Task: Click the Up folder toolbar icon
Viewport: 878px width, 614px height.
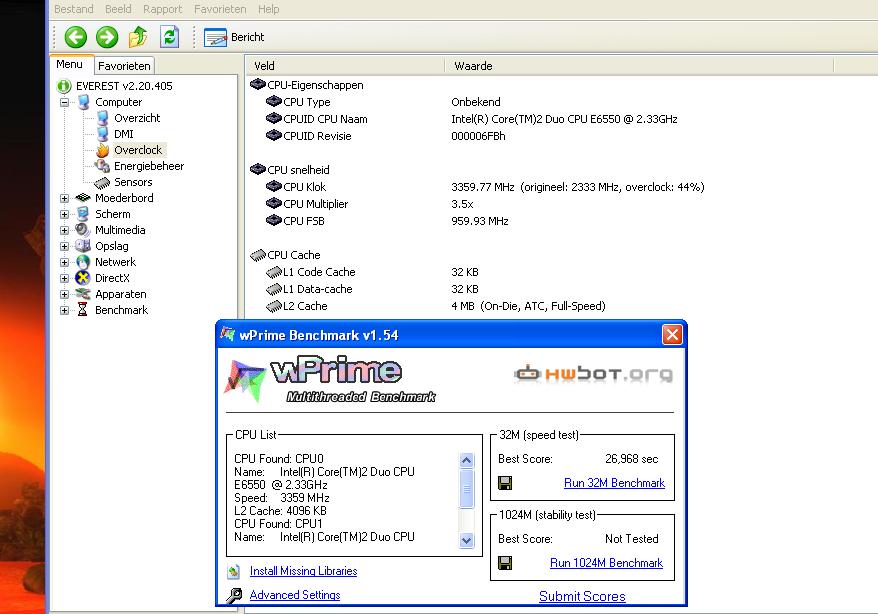Action: point(138,38)
